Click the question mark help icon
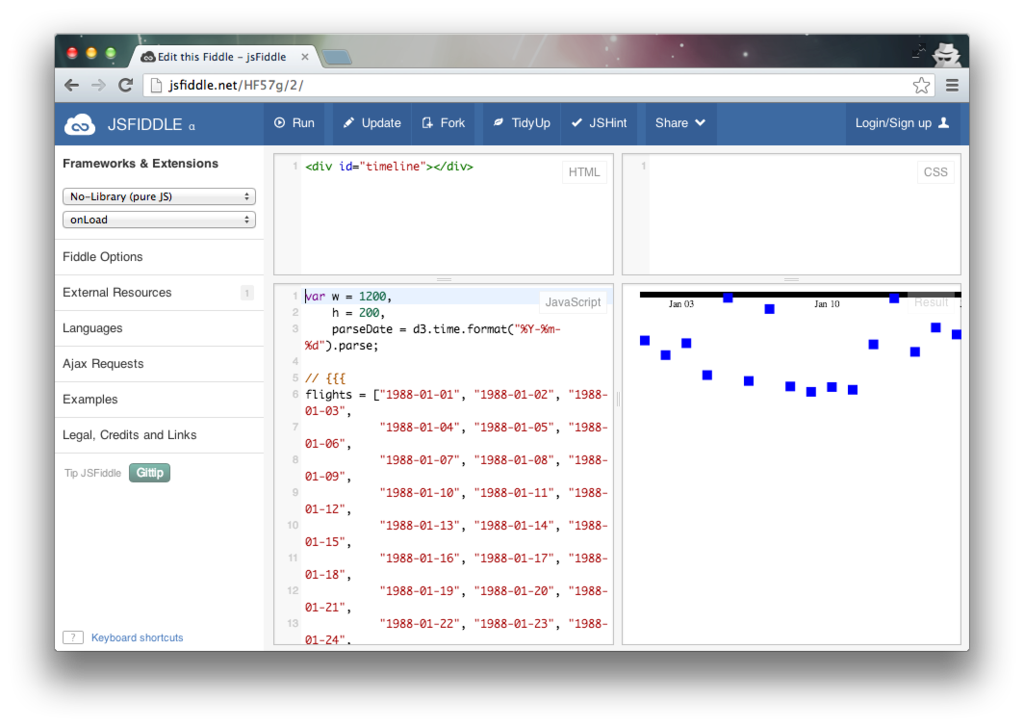 [x=73, y=638]
